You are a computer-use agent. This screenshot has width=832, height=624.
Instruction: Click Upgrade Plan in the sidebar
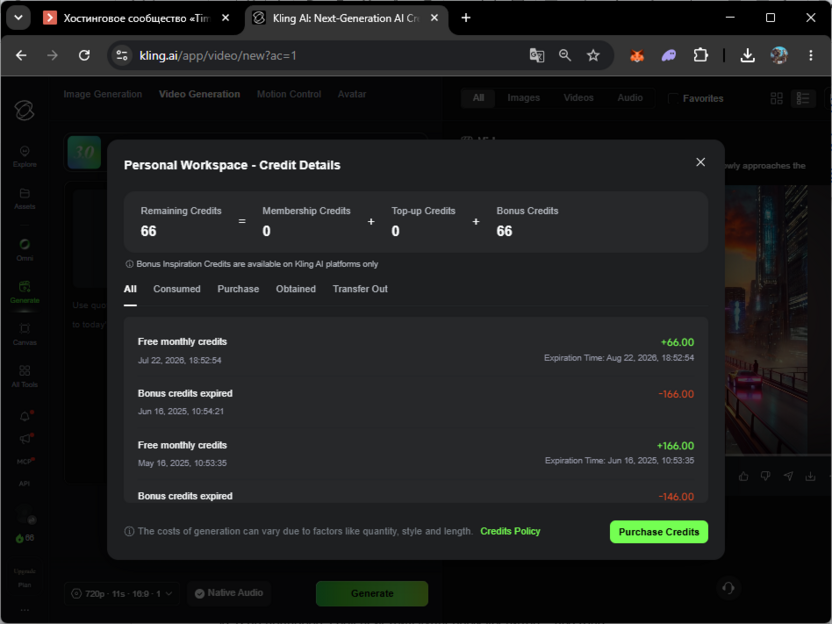[24, 578]
